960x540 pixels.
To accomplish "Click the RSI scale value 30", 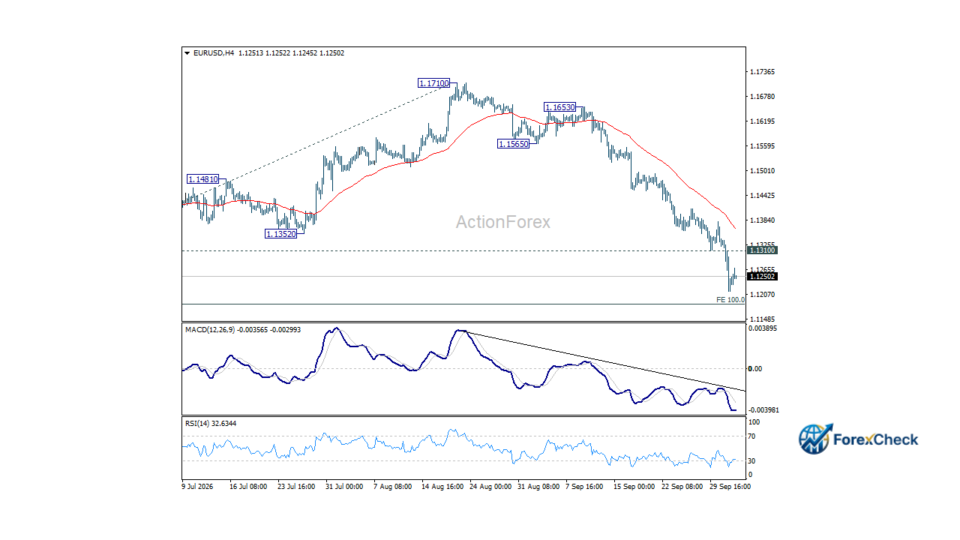I will pyautogui.click(x=752, y=461).
